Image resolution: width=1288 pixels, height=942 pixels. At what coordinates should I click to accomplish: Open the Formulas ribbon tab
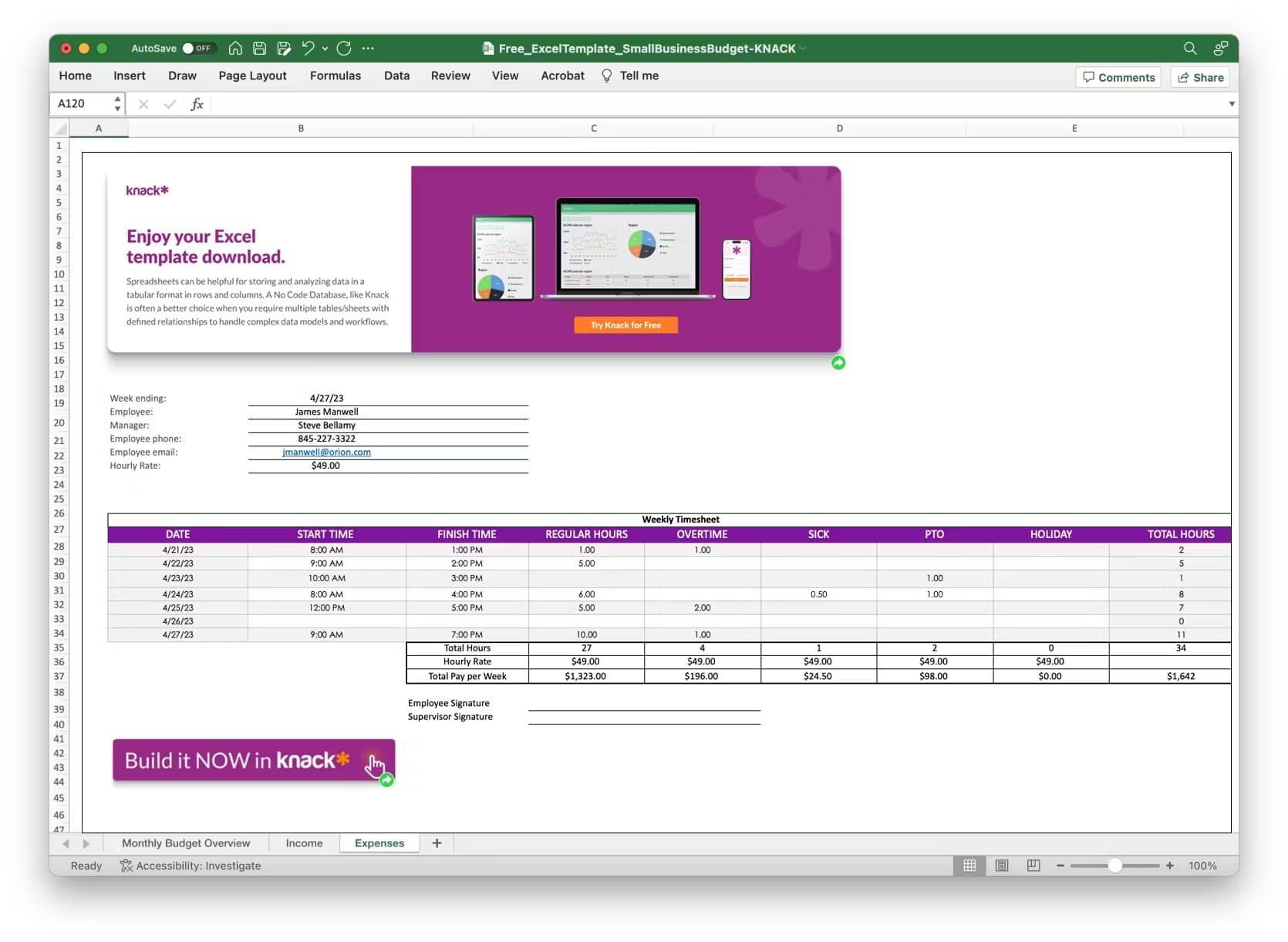coord(335,76)
